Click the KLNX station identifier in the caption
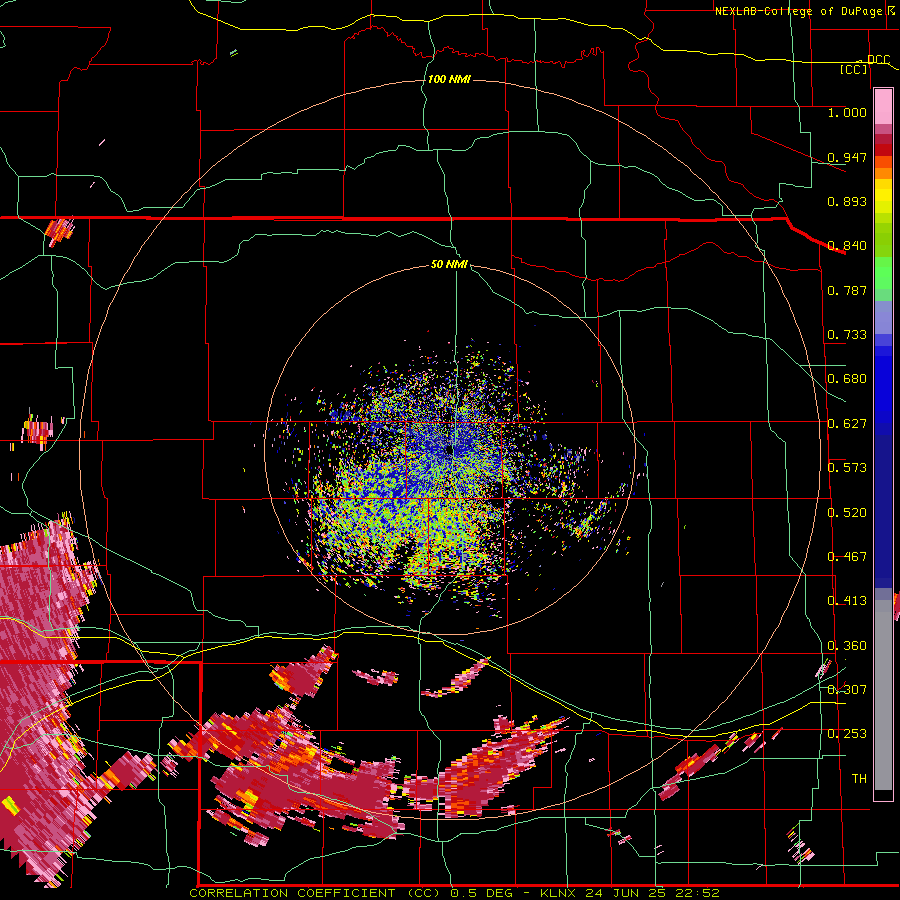 tap(560, 893)
